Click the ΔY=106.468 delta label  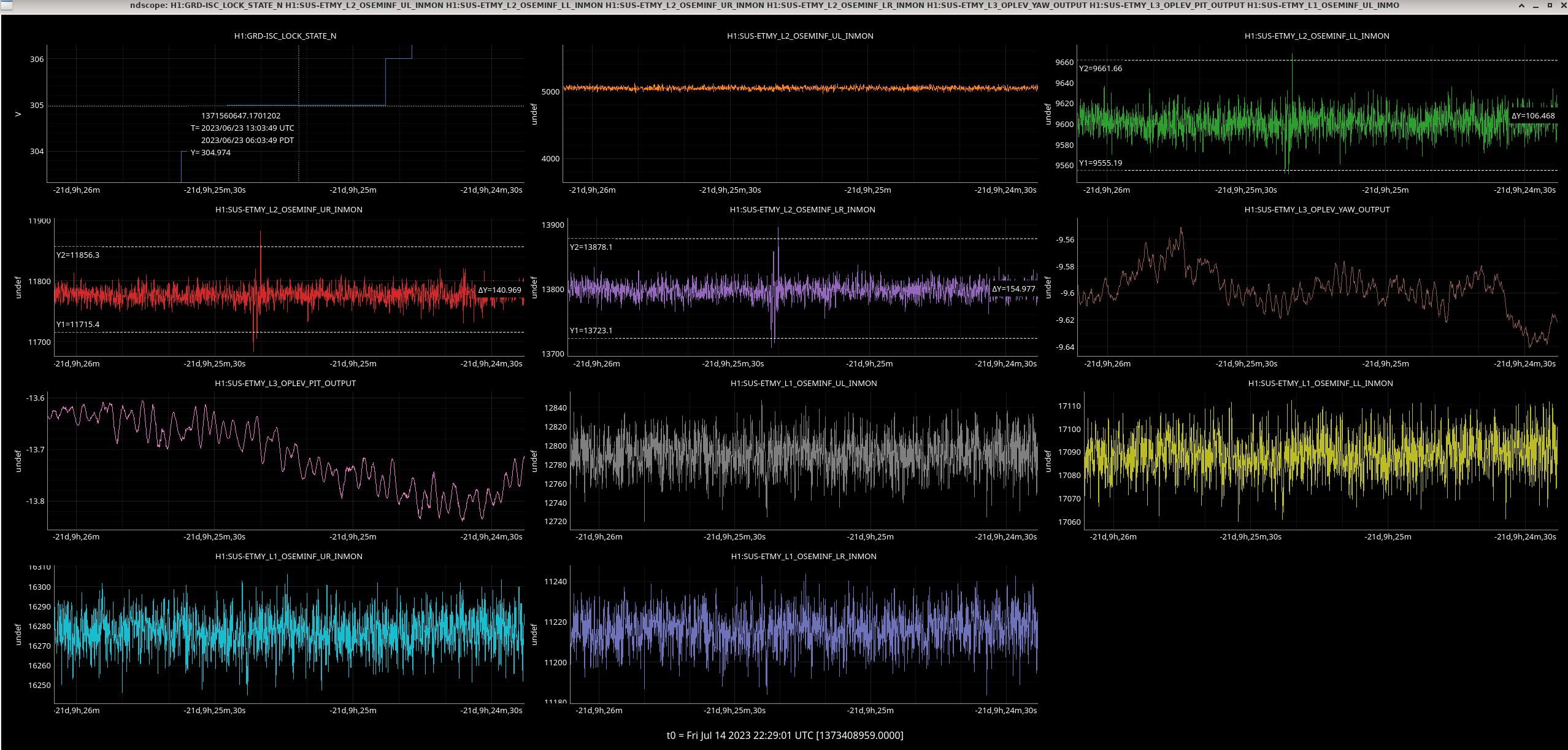point(1533,116)
